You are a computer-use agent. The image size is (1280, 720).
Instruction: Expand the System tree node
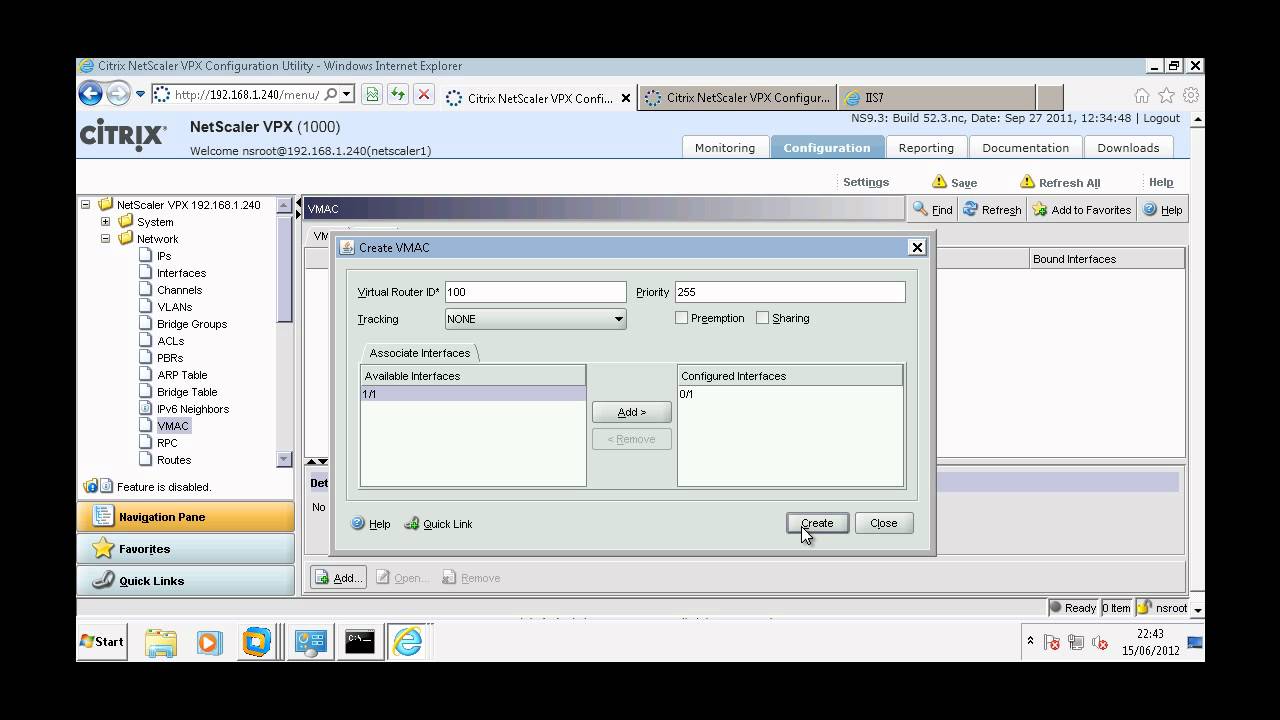(106, 222)
